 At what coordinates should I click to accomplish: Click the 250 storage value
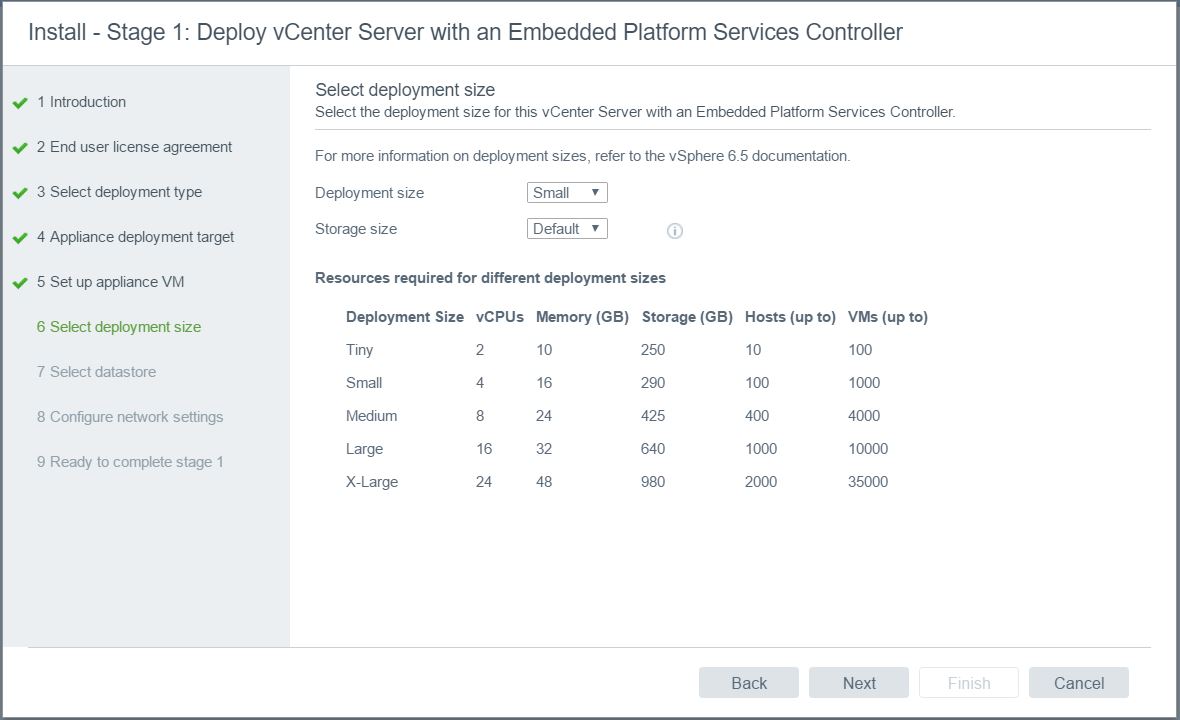[653, 350]
